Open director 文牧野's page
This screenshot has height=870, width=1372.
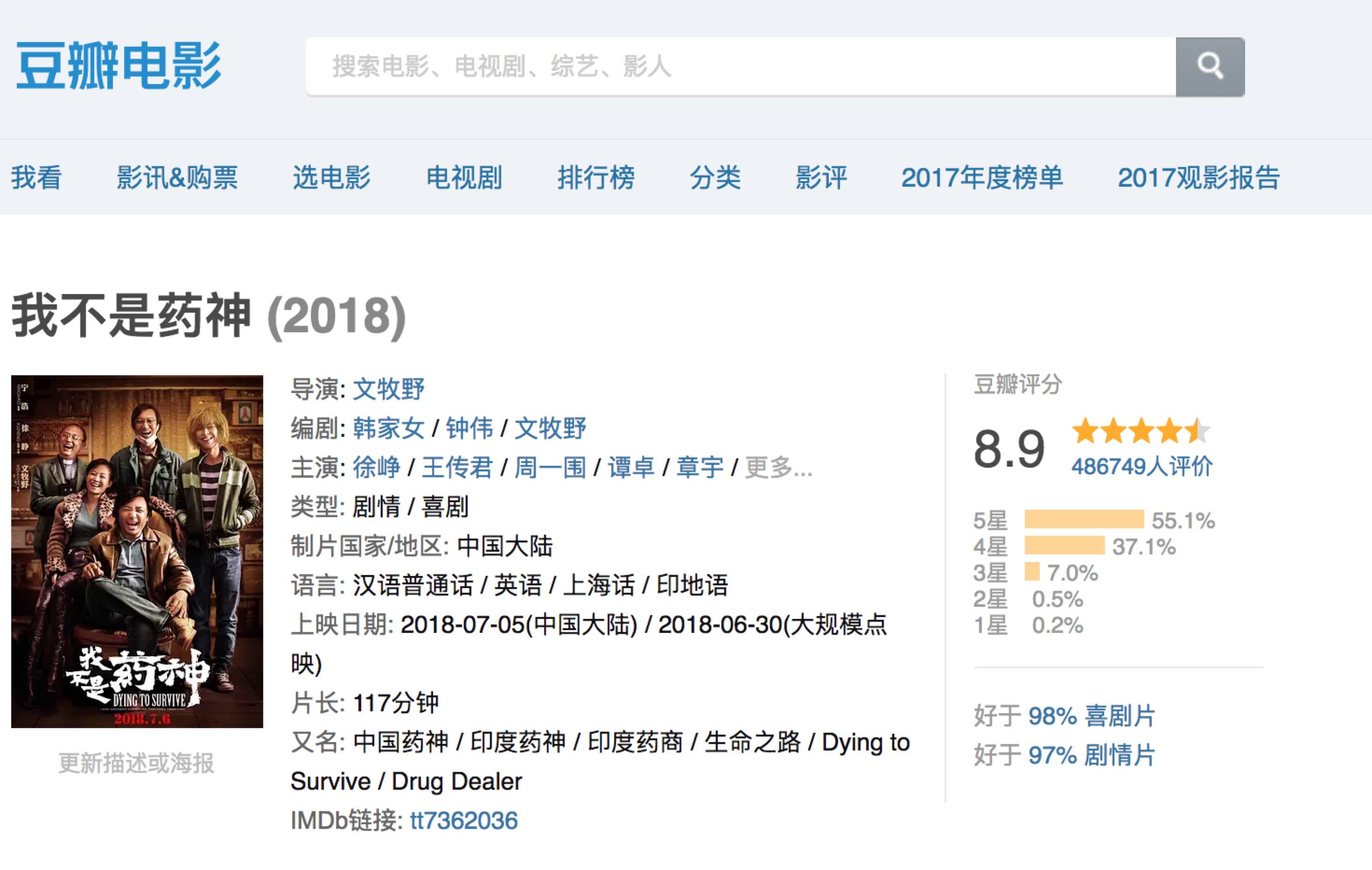pos(389,390)
